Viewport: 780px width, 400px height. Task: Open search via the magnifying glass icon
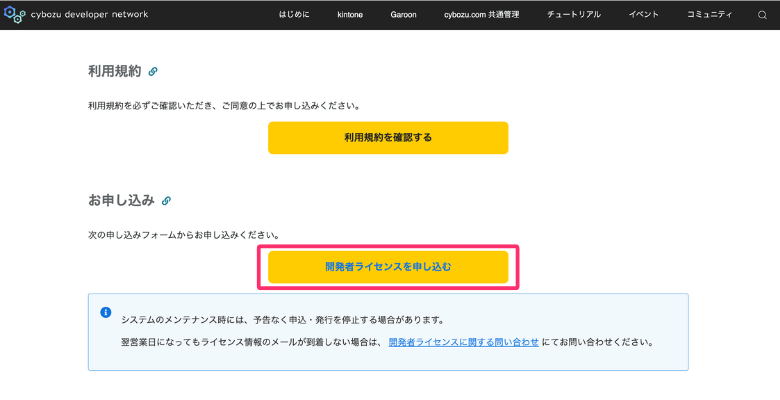(762, 15)
